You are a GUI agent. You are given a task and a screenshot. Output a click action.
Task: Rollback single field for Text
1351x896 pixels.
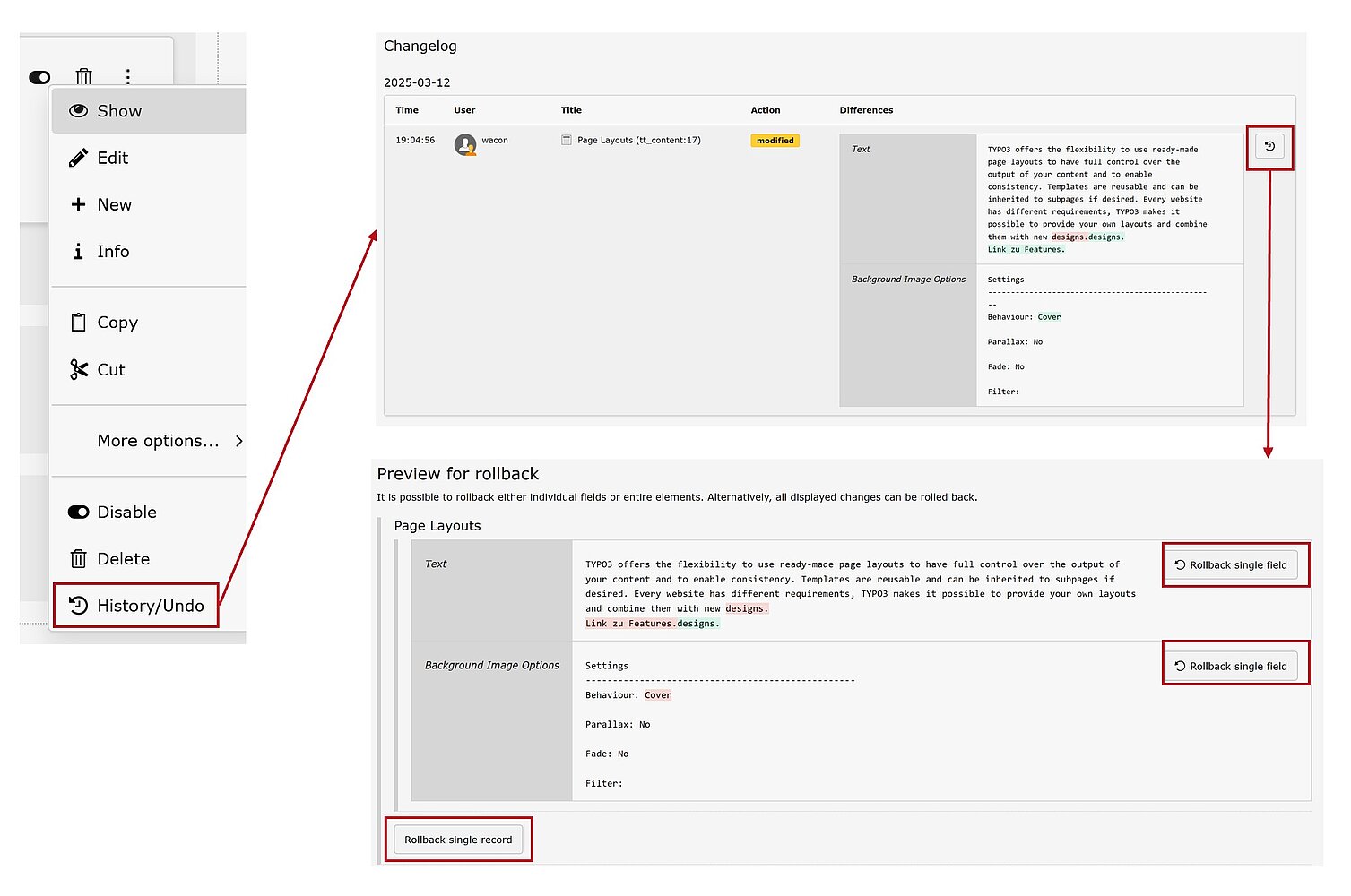[x=1231, y=565]
